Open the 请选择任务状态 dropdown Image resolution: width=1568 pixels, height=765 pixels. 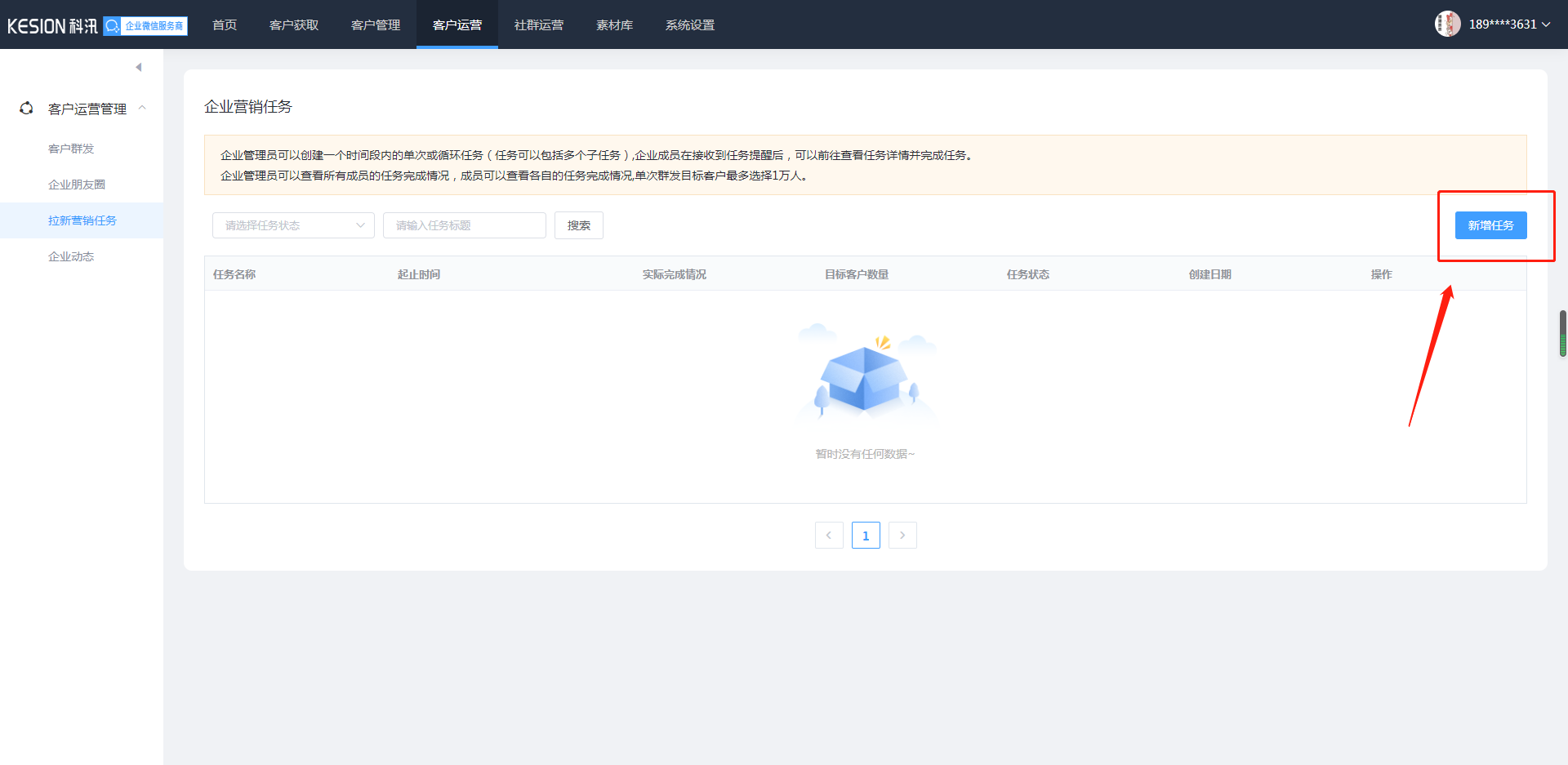(293, 225)
